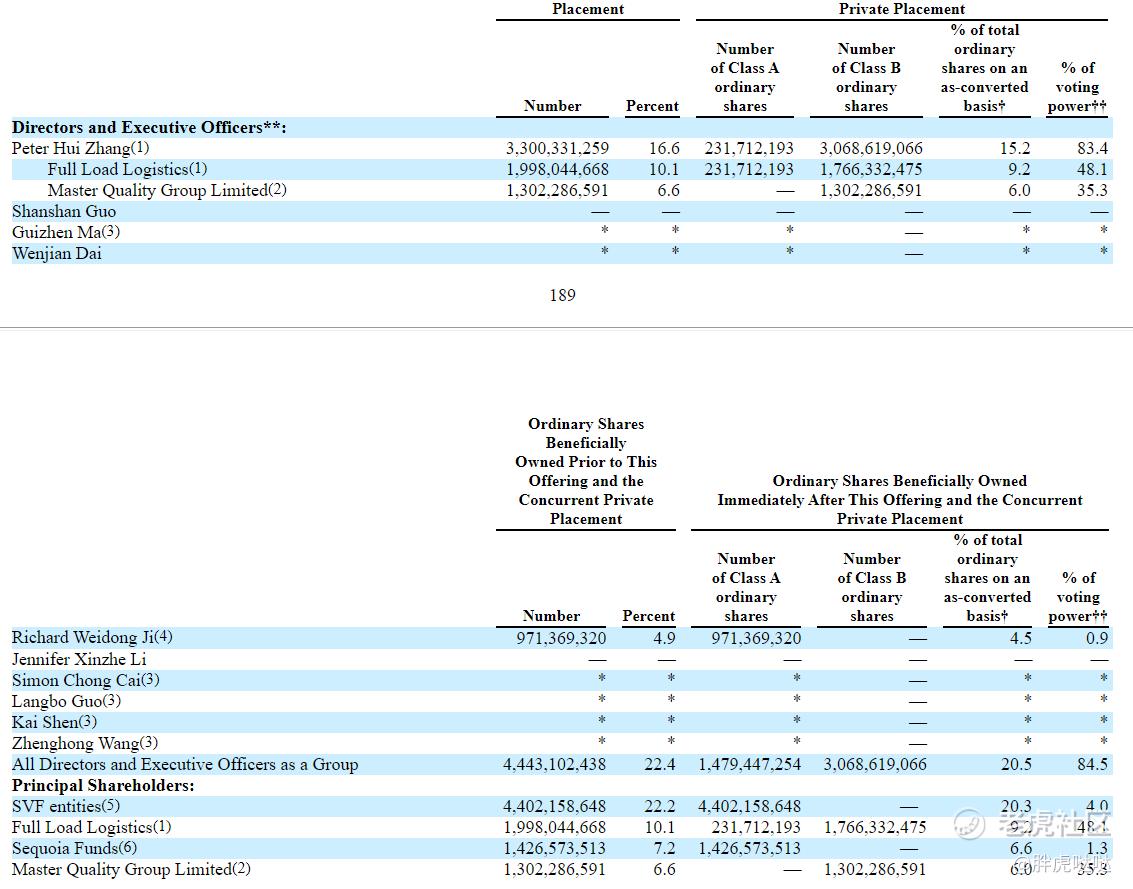Click the upper table 'Percent' column header

point(652,106)
